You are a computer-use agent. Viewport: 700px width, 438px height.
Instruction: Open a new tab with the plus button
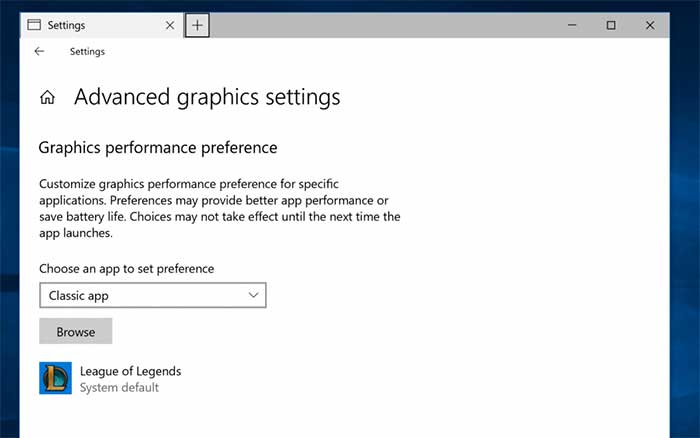[197, 25]
